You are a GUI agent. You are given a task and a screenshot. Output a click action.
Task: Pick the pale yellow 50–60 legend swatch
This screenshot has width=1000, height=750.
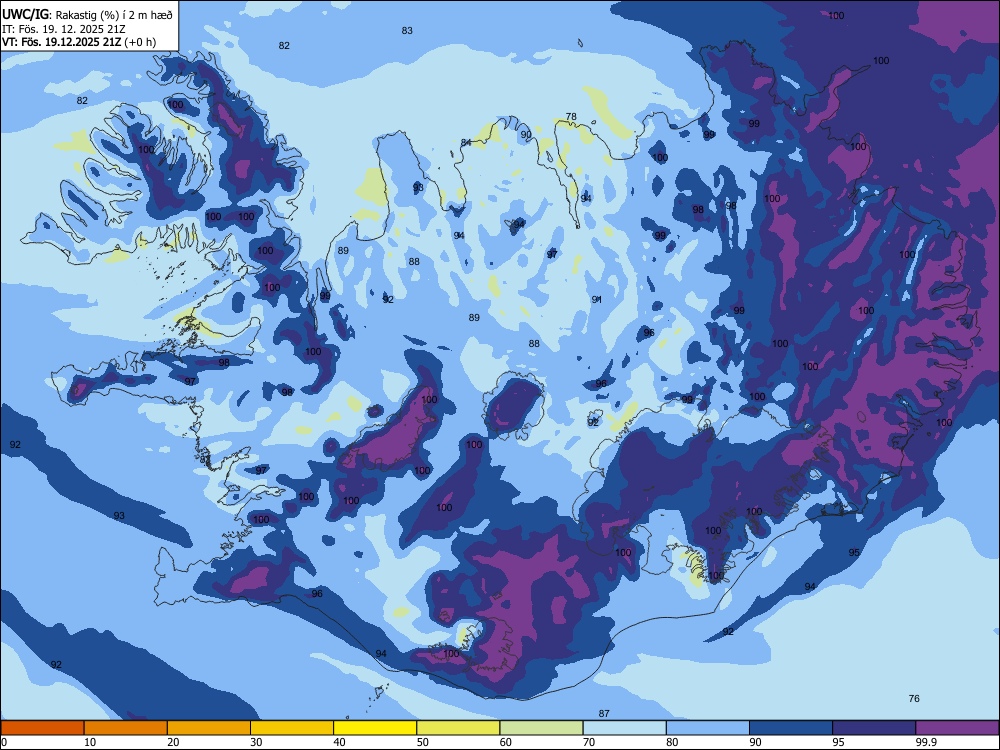point(458,728)
